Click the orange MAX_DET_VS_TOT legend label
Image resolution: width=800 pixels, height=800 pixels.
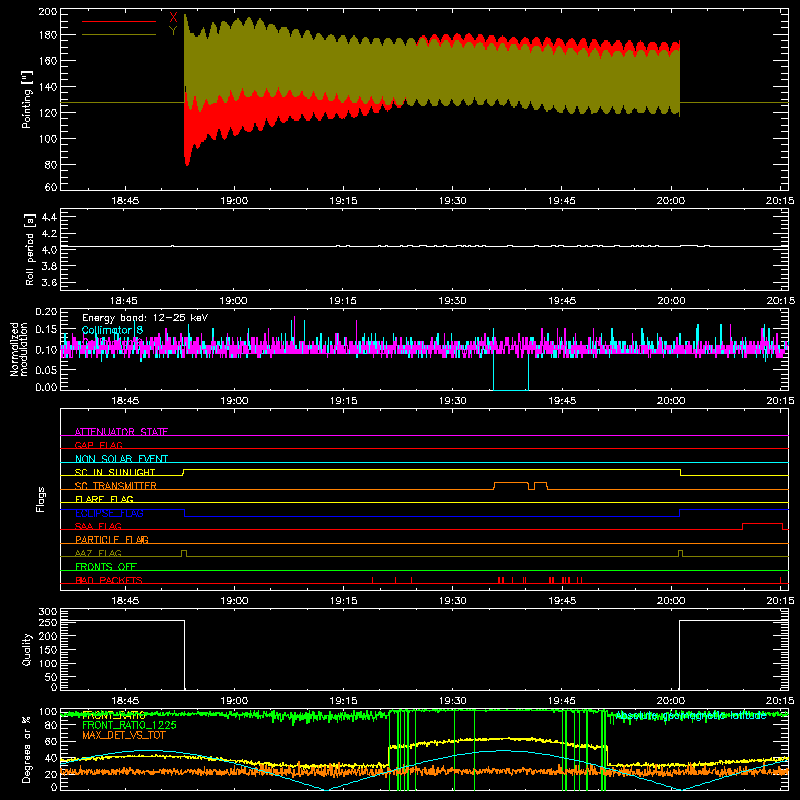click(124, 735)
